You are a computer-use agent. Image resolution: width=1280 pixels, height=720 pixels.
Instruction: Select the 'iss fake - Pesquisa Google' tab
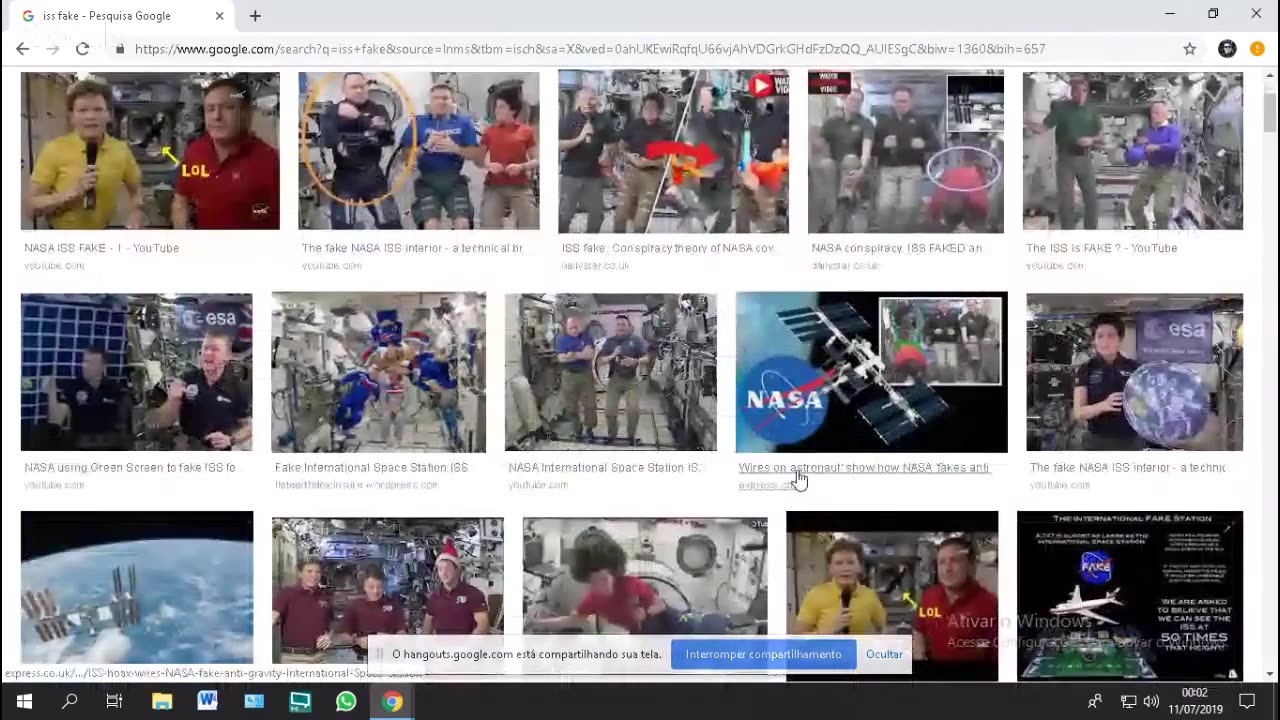pyautogui.click(x=120, y=16)
